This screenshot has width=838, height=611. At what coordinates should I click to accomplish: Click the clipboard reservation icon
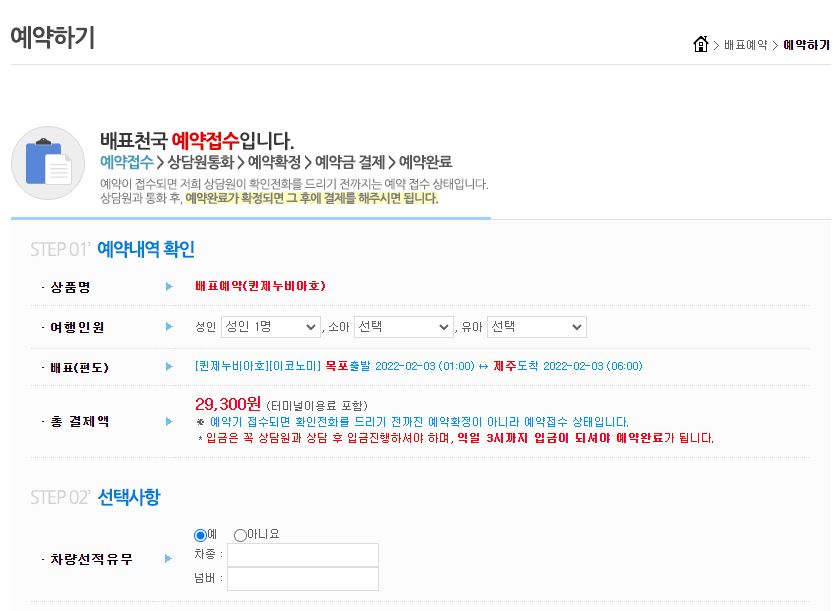point(48,163)
